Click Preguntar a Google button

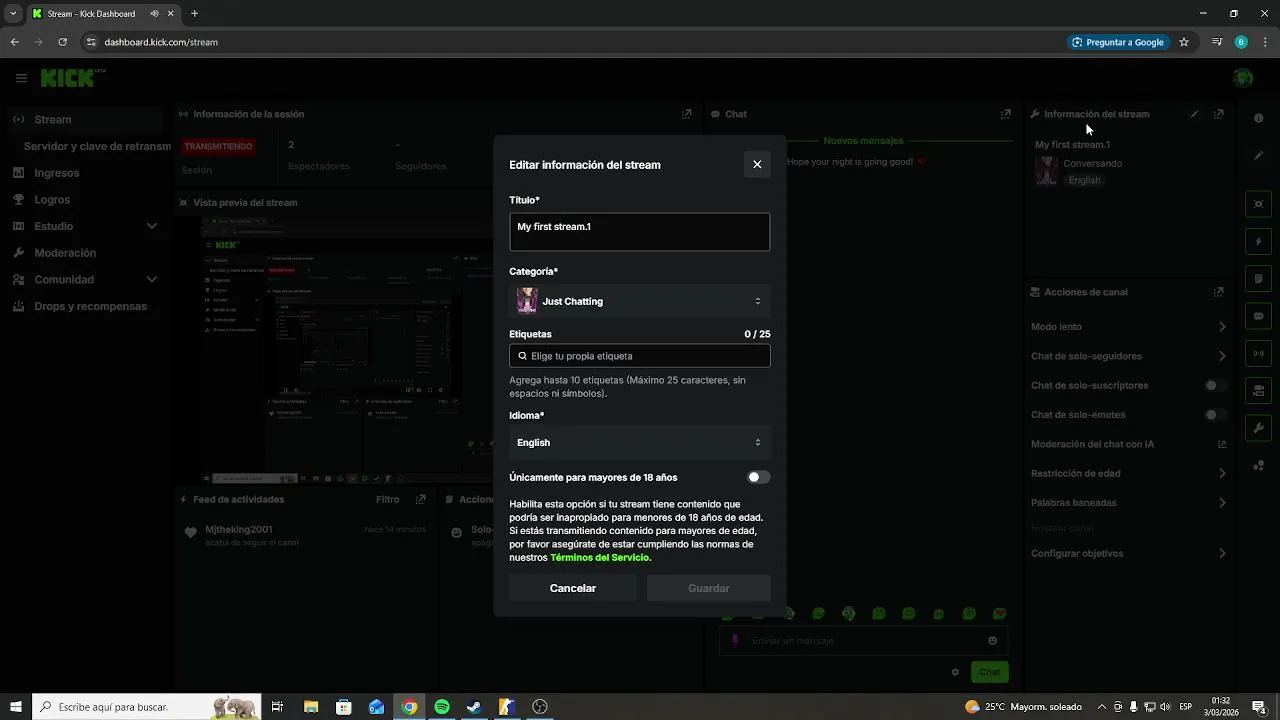pos(1117,42)
